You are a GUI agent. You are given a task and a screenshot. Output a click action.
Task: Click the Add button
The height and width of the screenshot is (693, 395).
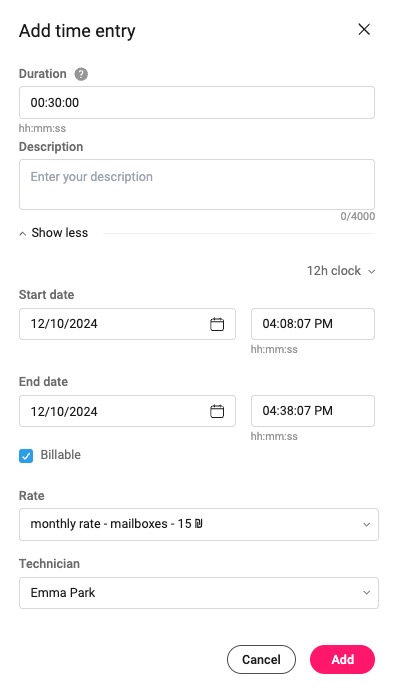point(342,659)
